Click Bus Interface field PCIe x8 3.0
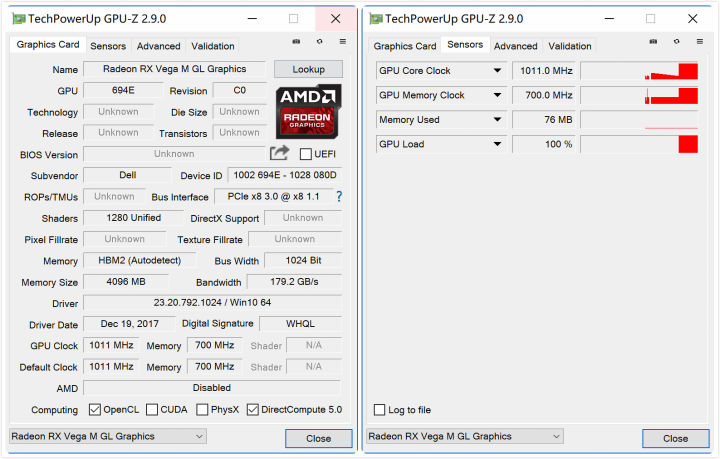This screenshot has width=720, height=459. [273, 196]
